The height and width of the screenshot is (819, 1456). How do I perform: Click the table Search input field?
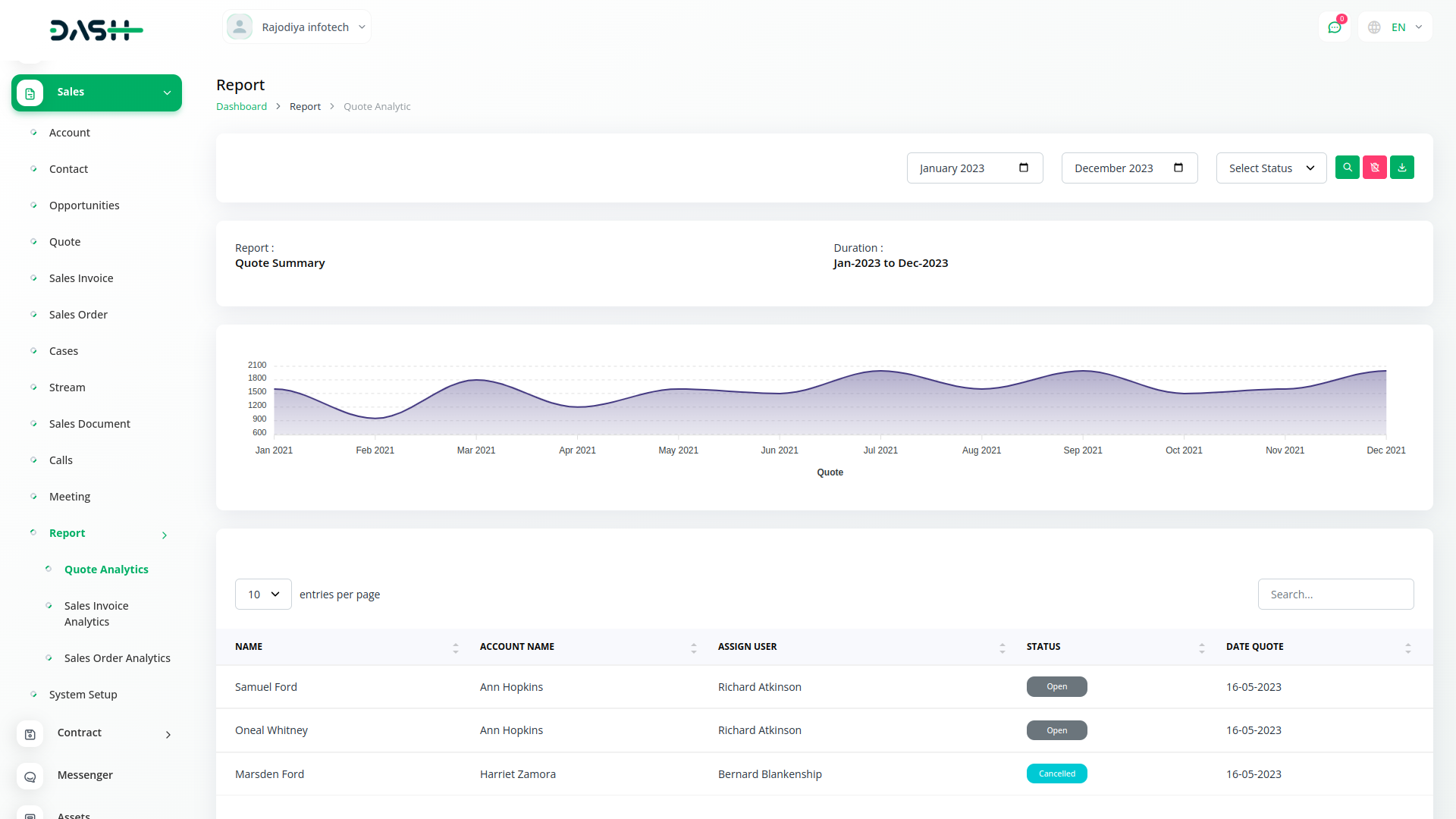(x=1335, y=595)
